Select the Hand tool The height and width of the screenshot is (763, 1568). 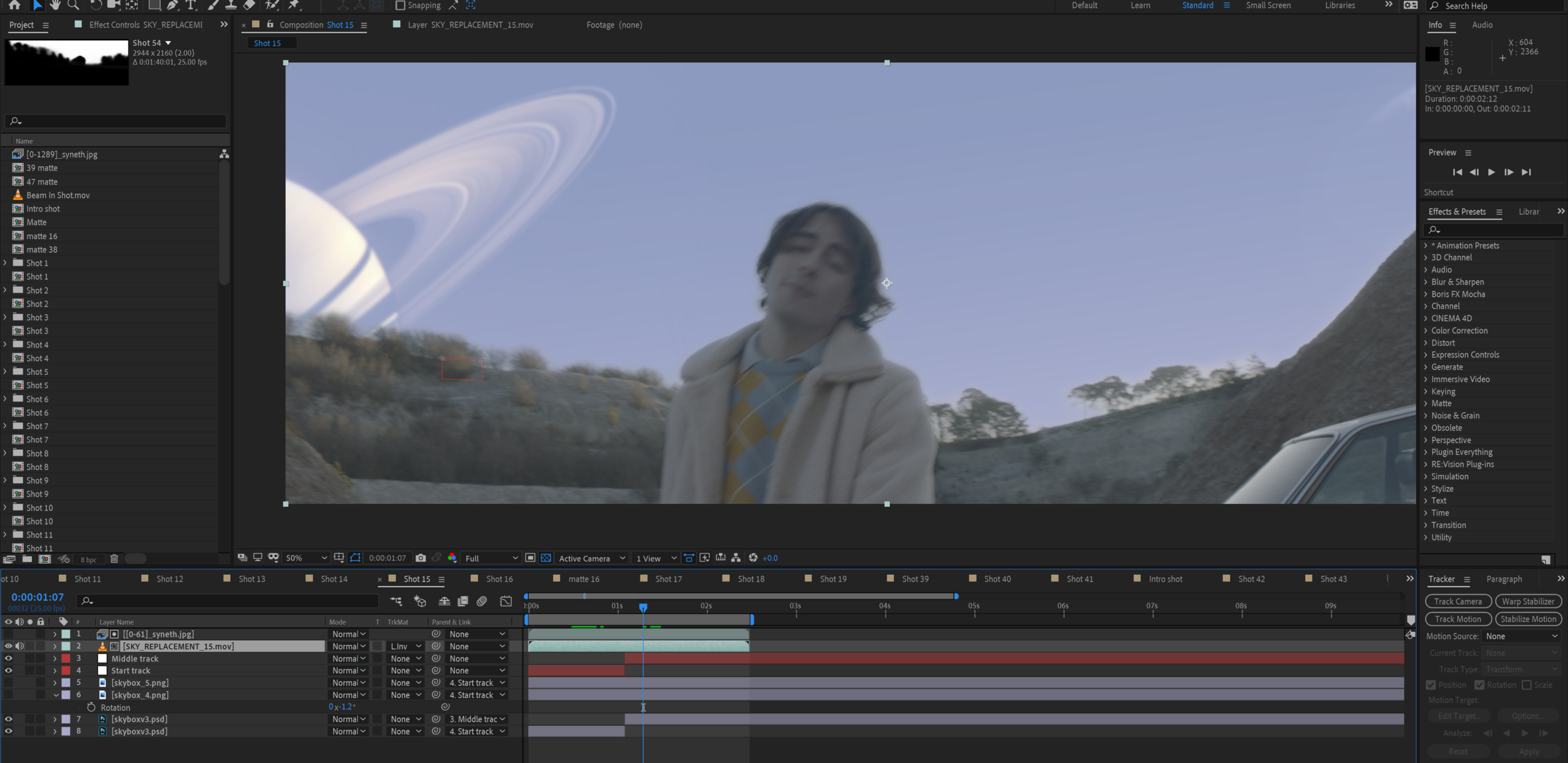coord(56,5)
